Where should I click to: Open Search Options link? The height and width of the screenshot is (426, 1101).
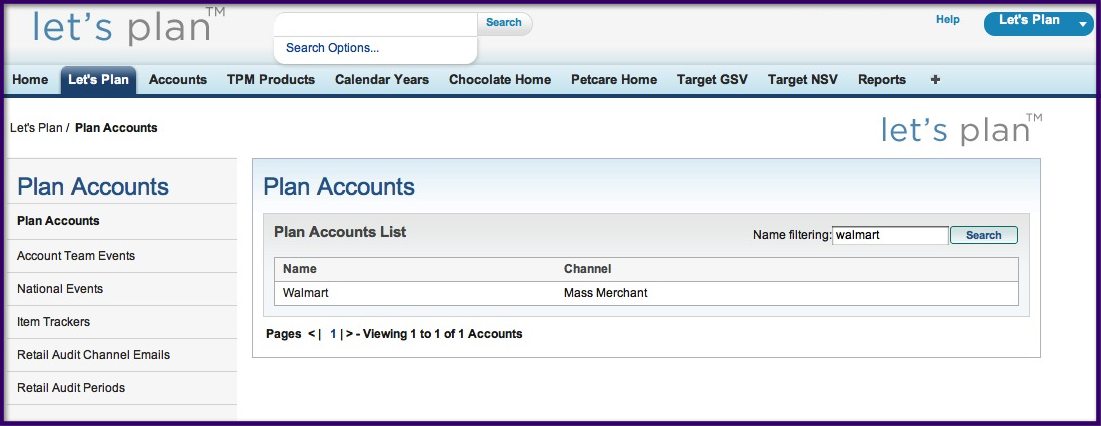point(332,48)
